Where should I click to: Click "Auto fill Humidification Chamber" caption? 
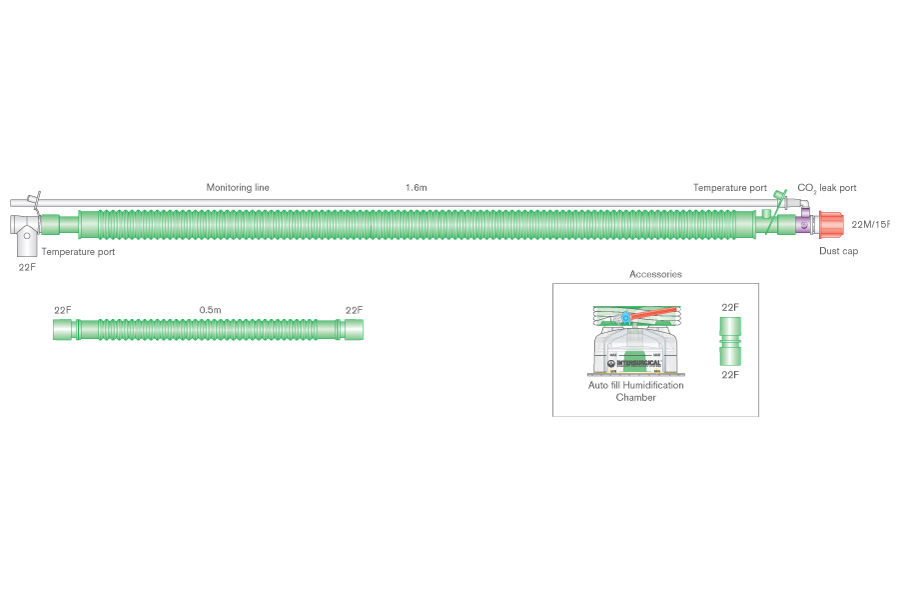pyautogui.click(x=636, y=391)
